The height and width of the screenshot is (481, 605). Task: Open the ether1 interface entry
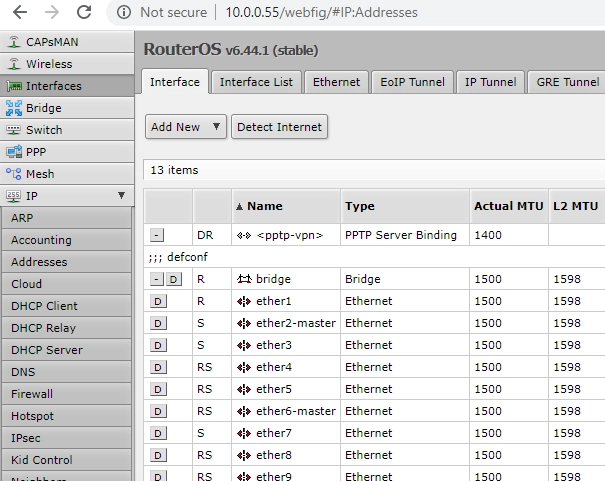pos(274,301)
